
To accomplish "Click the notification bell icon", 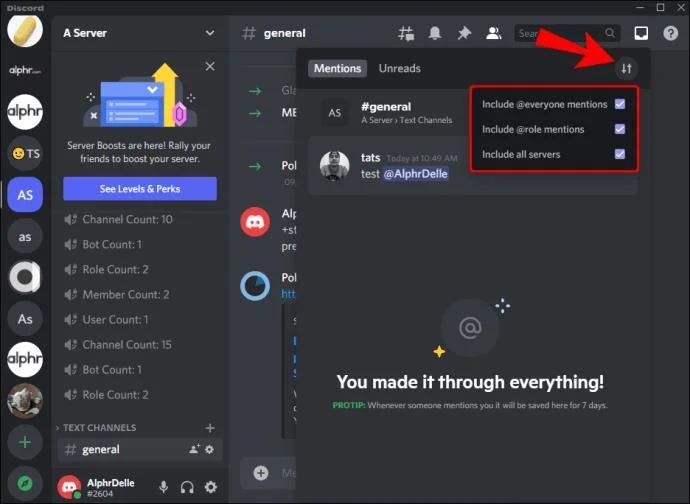I will 435,33.
